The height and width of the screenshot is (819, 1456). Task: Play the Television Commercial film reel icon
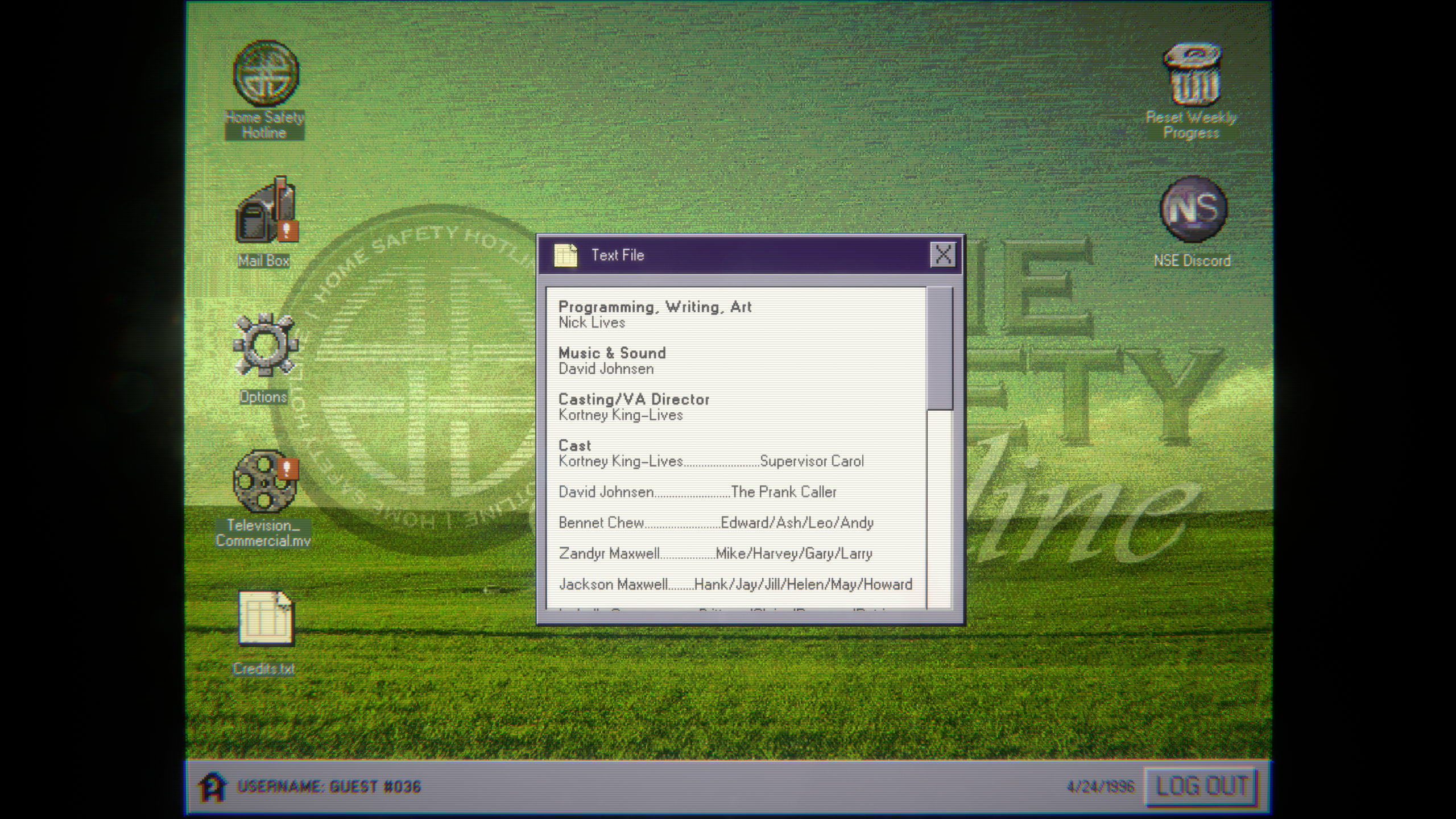[264, 481]
